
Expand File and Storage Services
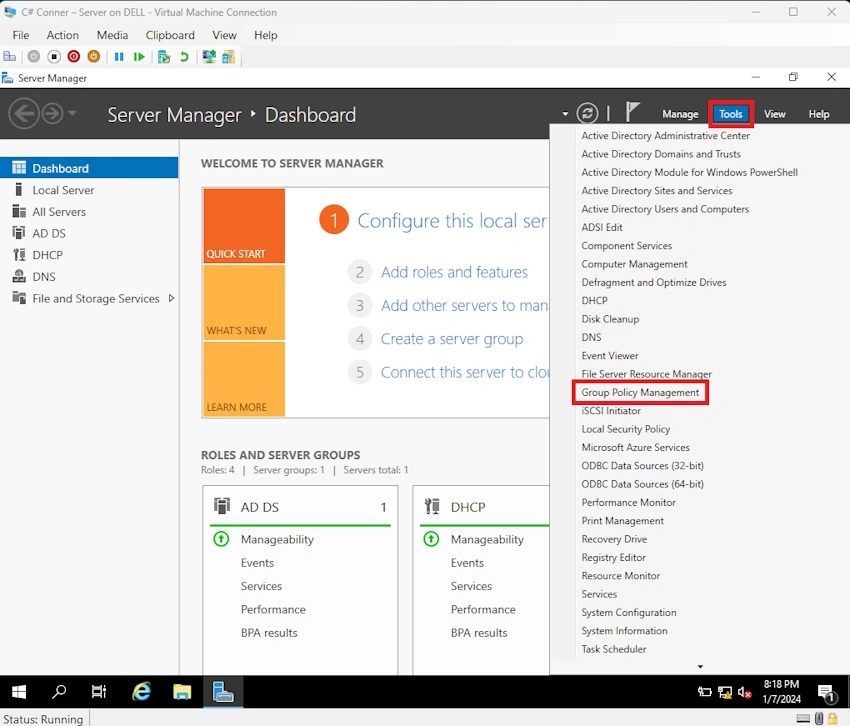[x=171, y=298]
